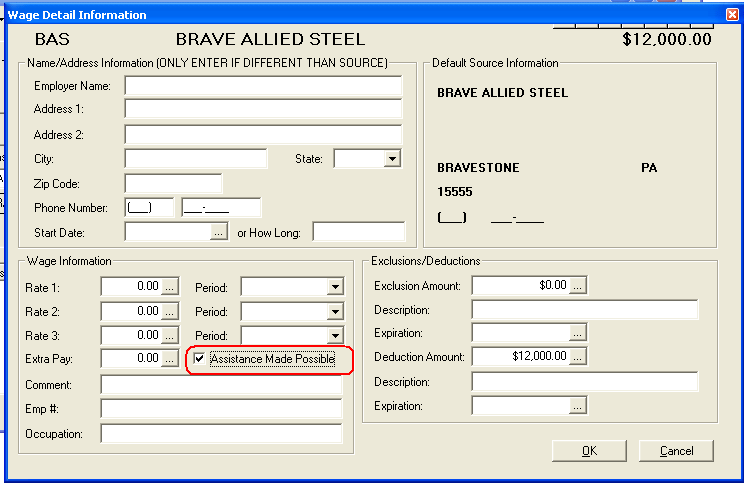The height and width of the screenshot is (483, 744).
Task: Focus the Start Date field
Action: (167, 232)
